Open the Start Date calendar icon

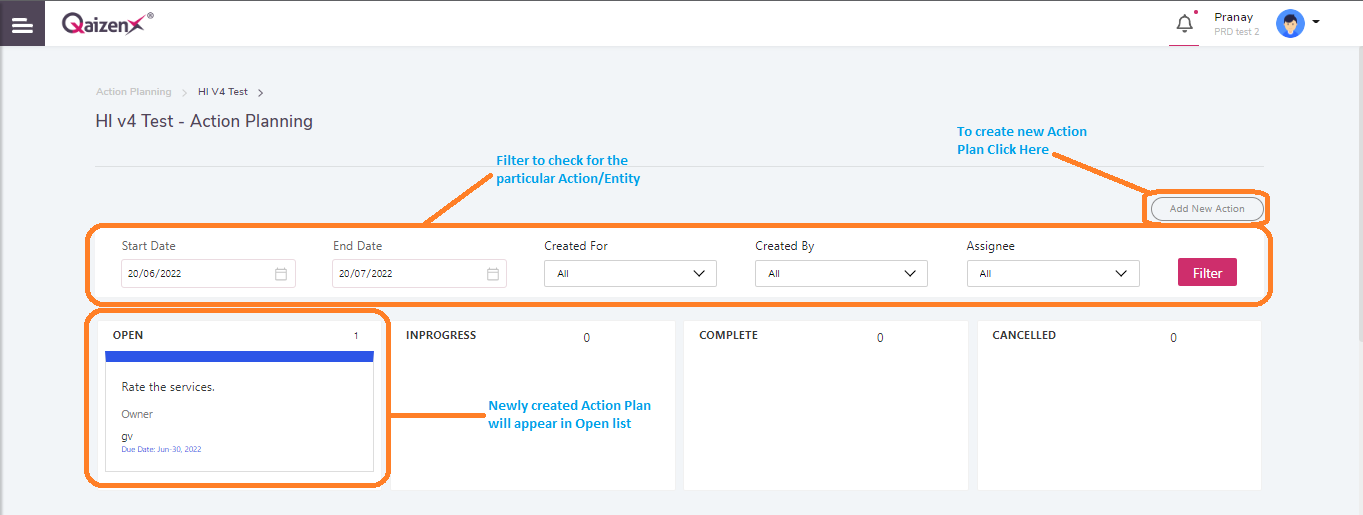(281, 274)
